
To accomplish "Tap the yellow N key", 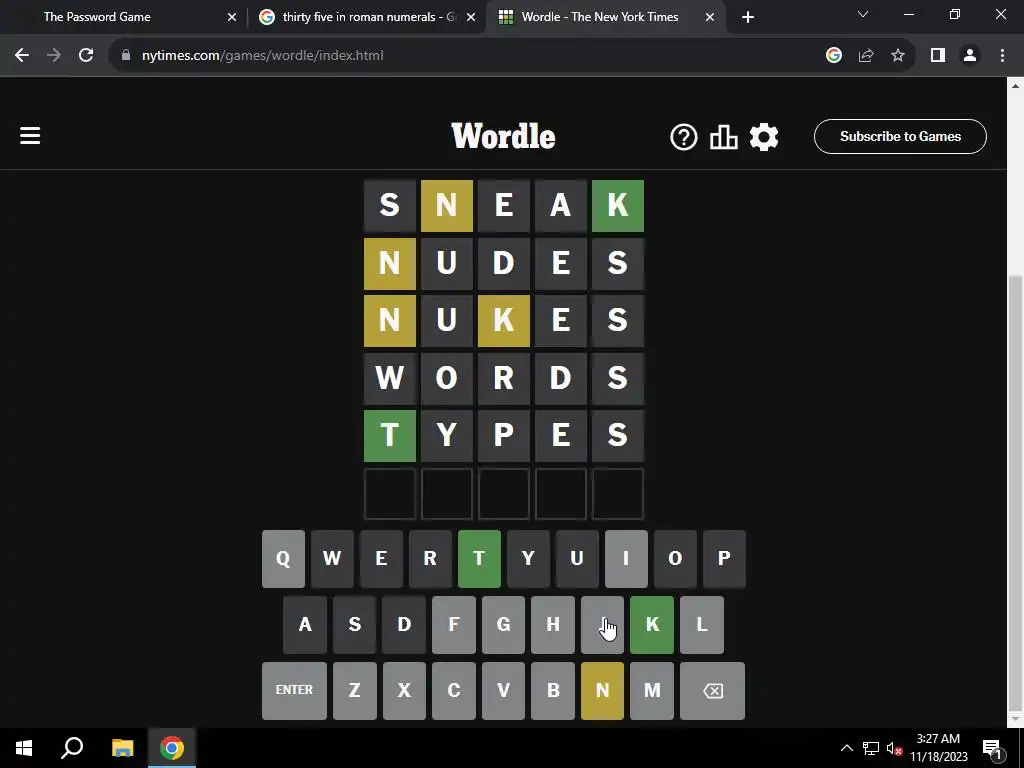I will (x=602, y=690).
